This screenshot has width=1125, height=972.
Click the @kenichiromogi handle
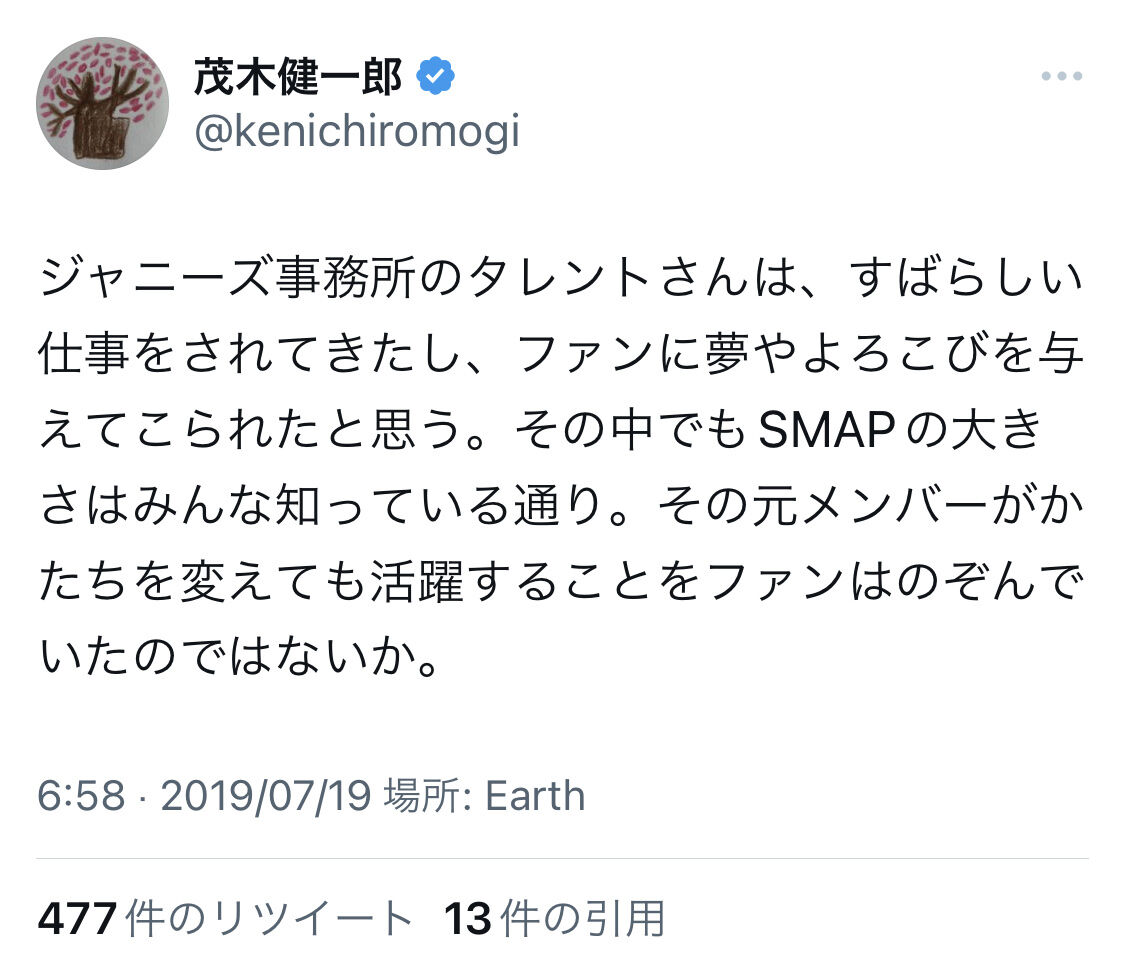tap(357, 131)
